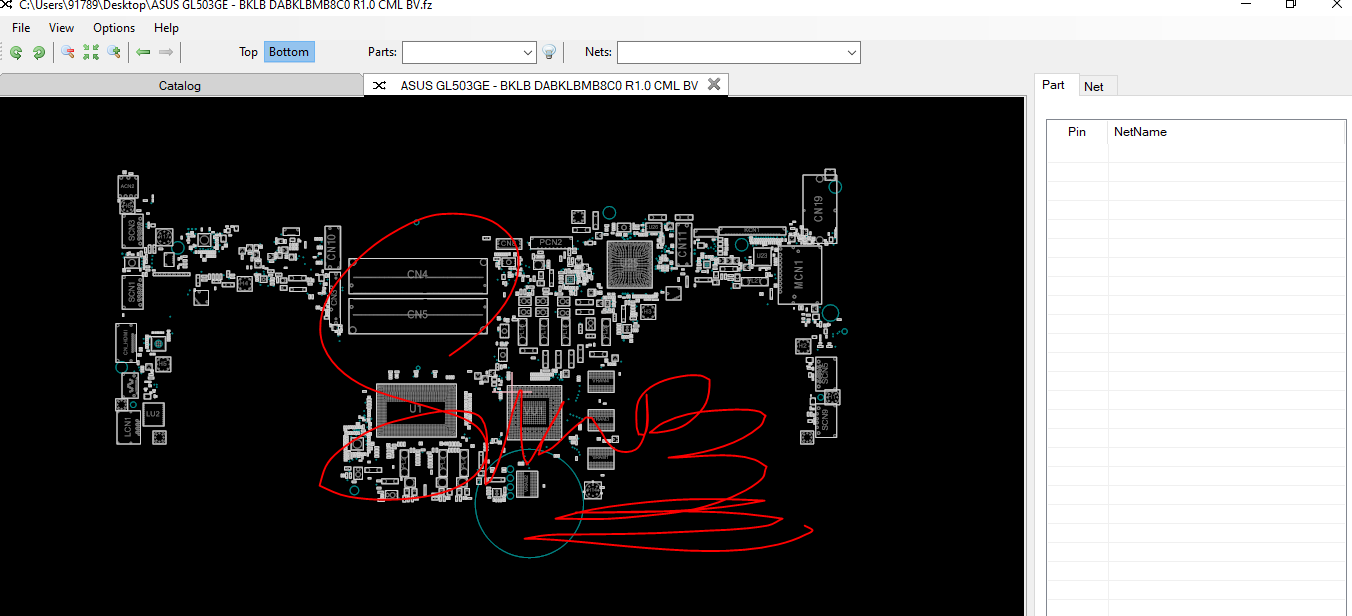Click the fit-to-window green arrows icon
This screenshot has height=616, width=1352.
[x=91, y=52]
